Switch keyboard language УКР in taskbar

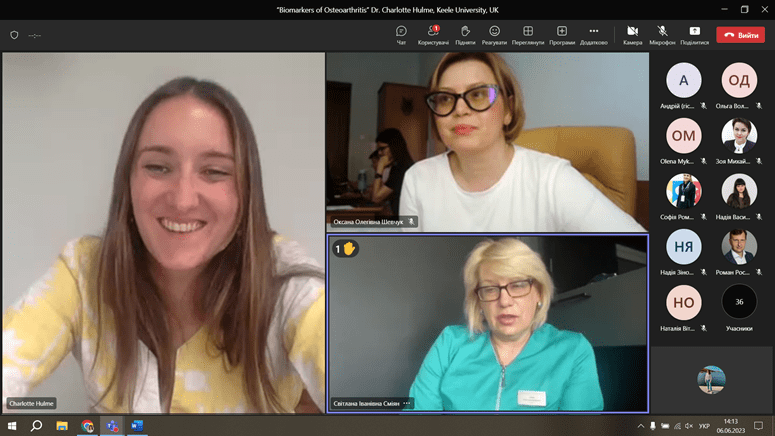click(x=704, y=426)
